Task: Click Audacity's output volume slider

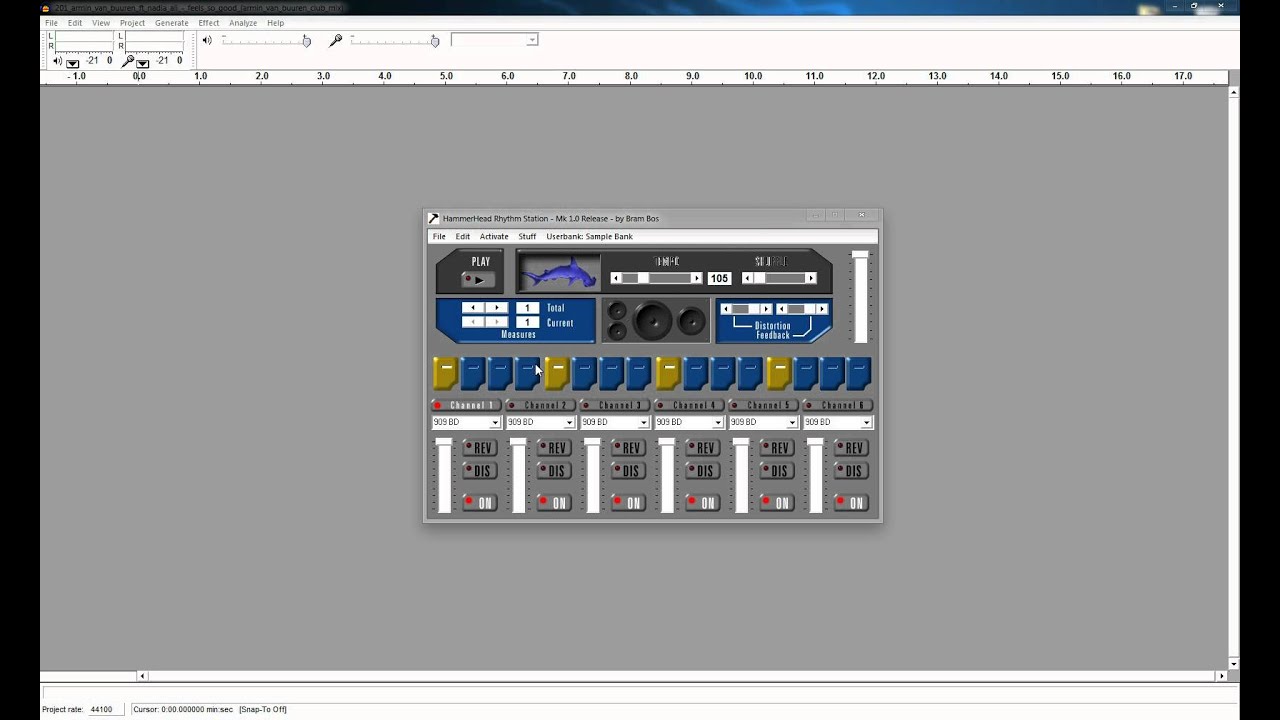Action: pos(266,41)
